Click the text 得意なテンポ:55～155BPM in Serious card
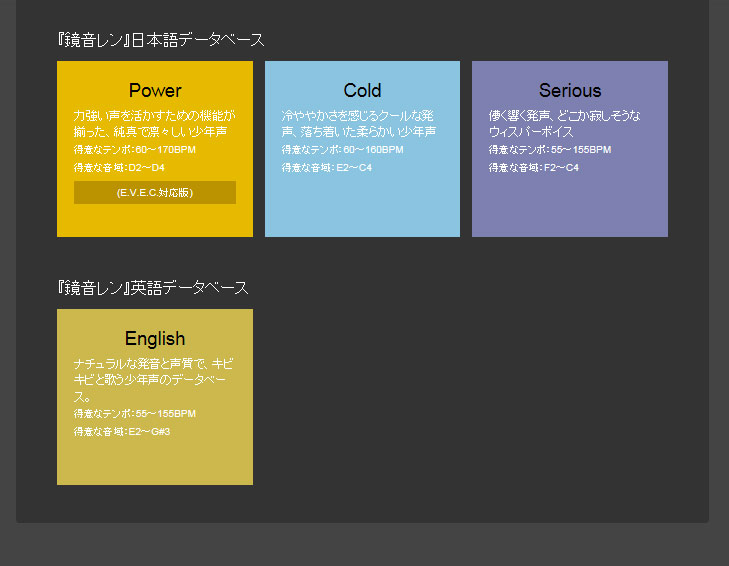Image resolution: width=729 pixels, height=566 pixels. (x=550, y=150)
